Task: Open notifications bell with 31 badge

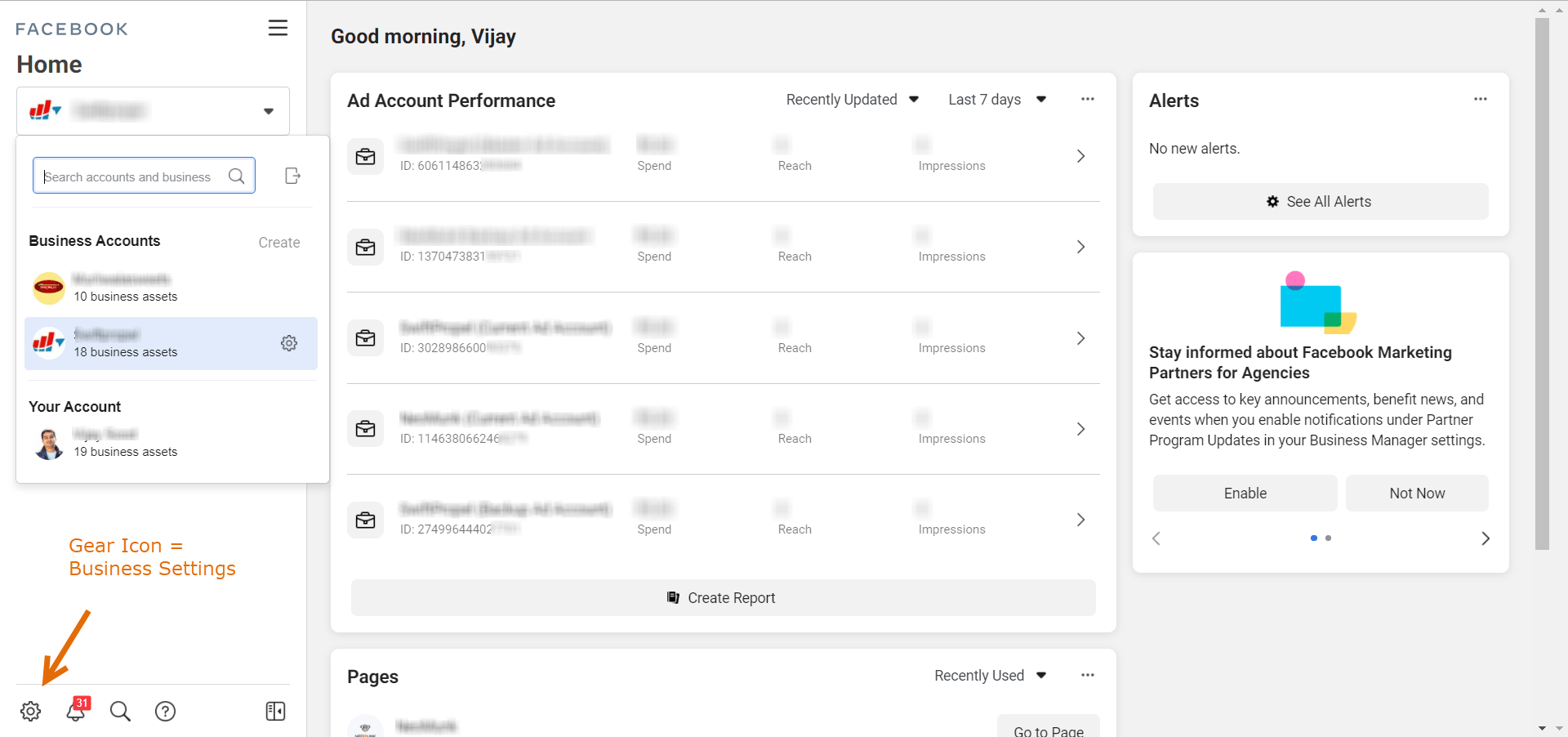Action: [x=76, y=711]
